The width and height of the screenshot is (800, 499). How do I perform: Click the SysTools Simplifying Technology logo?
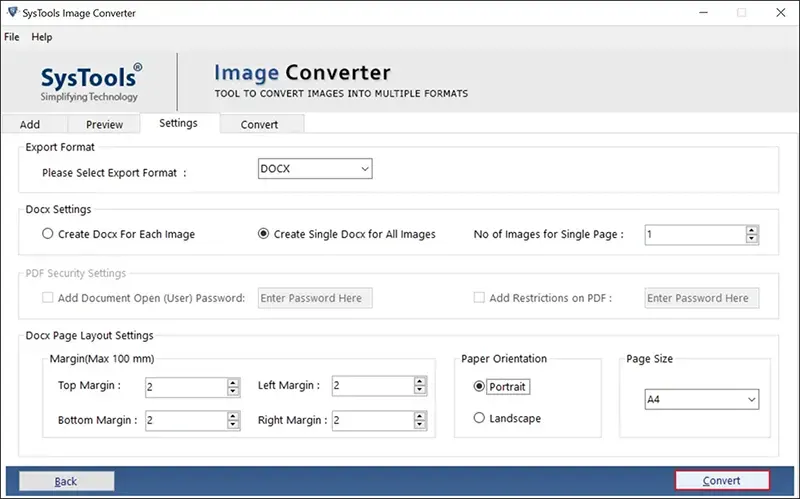click(x=91, y=82)
